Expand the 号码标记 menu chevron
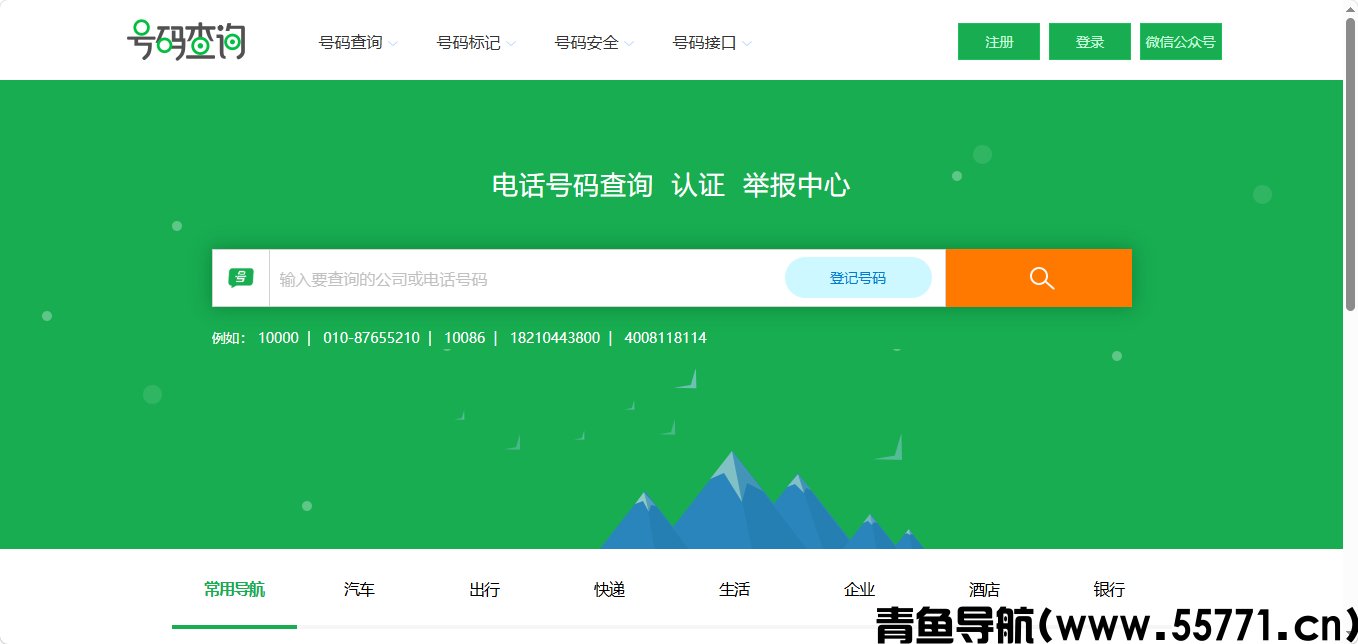This screenshot has width=1358, height=644. 511,44
